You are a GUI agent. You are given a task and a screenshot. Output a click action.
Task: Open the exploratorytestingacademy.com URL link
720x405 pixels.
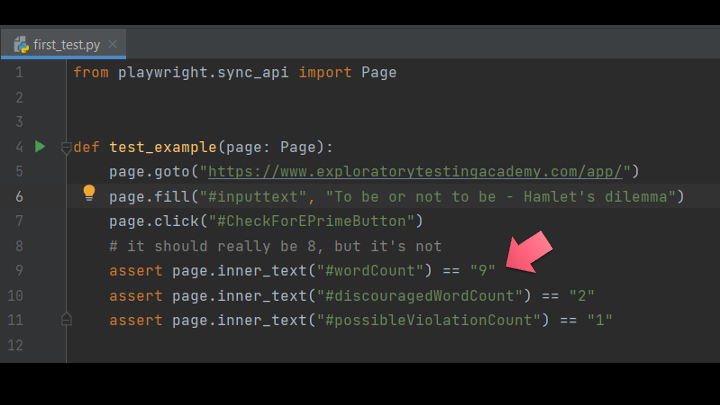[x=415, y=172]
